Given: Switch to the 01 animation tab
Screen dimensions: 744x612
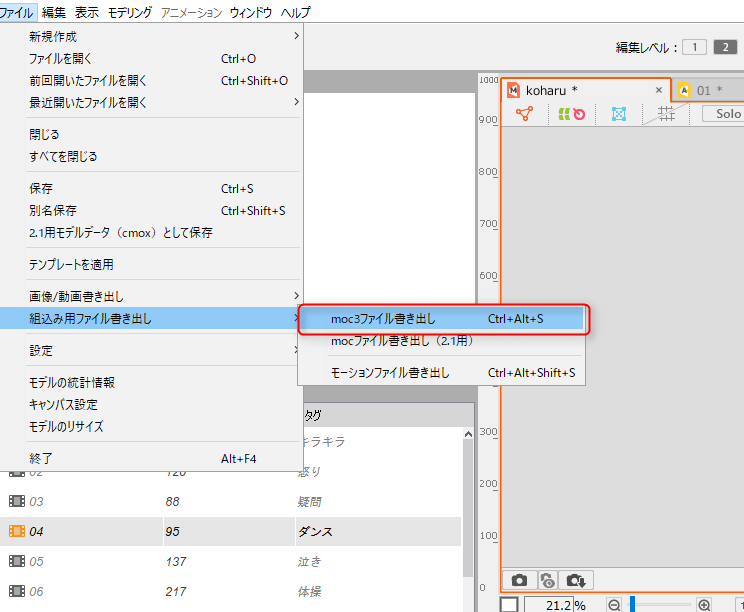Looking at the screenshot, I should pyautogui.click(x=707, y=90).
